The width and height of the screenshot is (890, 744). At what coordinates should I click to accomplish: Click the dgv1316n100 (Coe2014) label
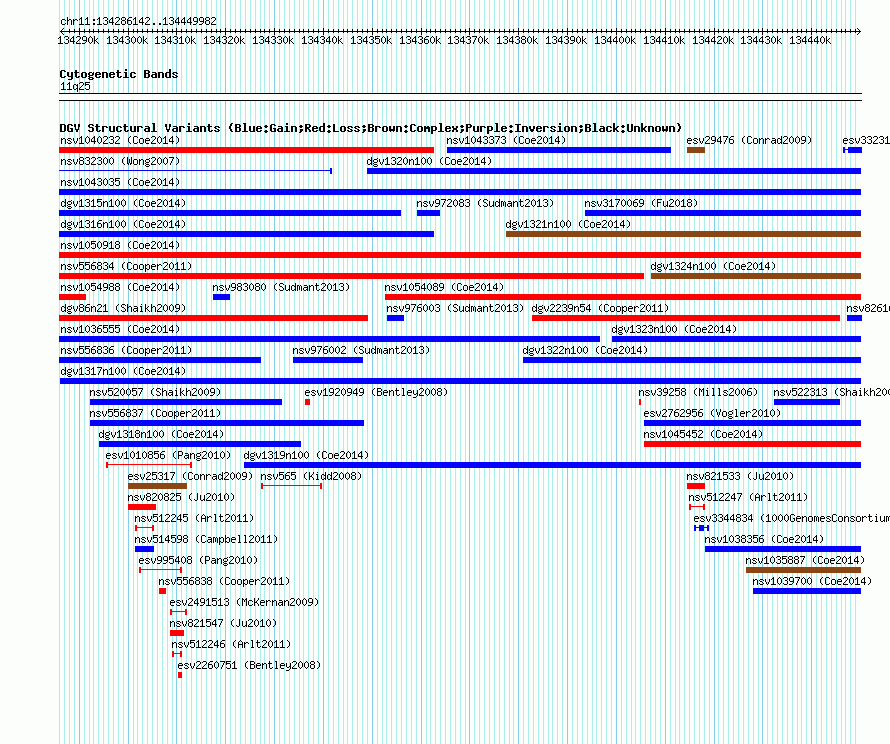click(123, 224)
